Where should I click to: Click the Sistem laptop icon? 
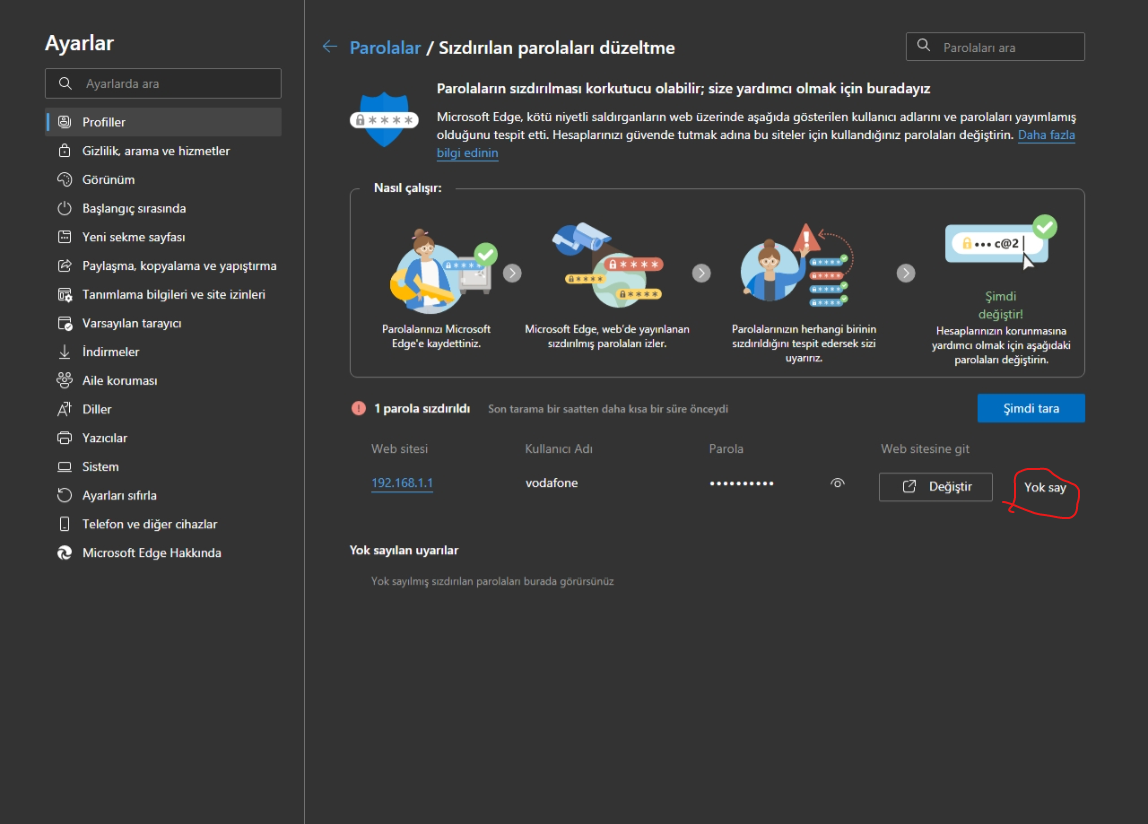[x=64, y=467]
